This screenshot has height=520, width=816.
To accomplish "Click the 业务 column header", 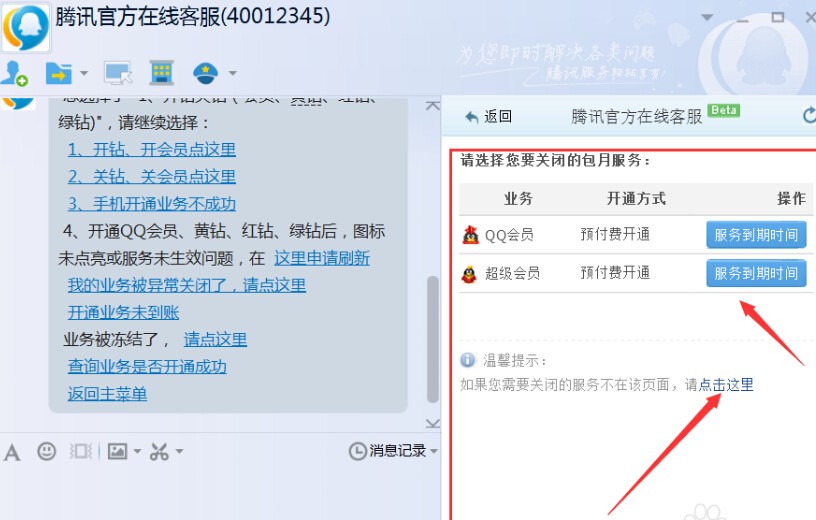I will [518, 198].
